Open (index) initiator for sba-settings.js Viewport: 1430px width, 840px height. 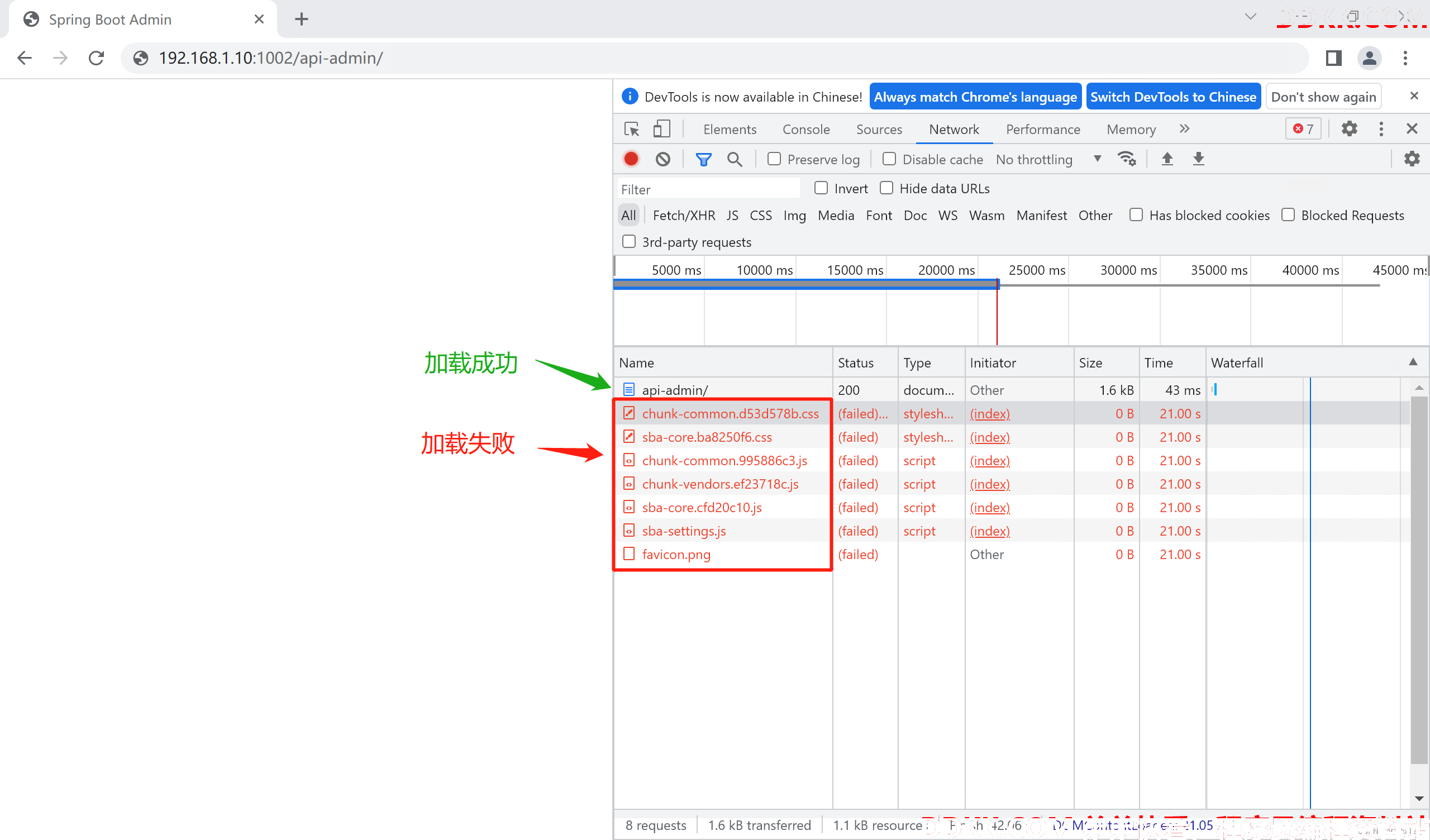coord(990,531)
